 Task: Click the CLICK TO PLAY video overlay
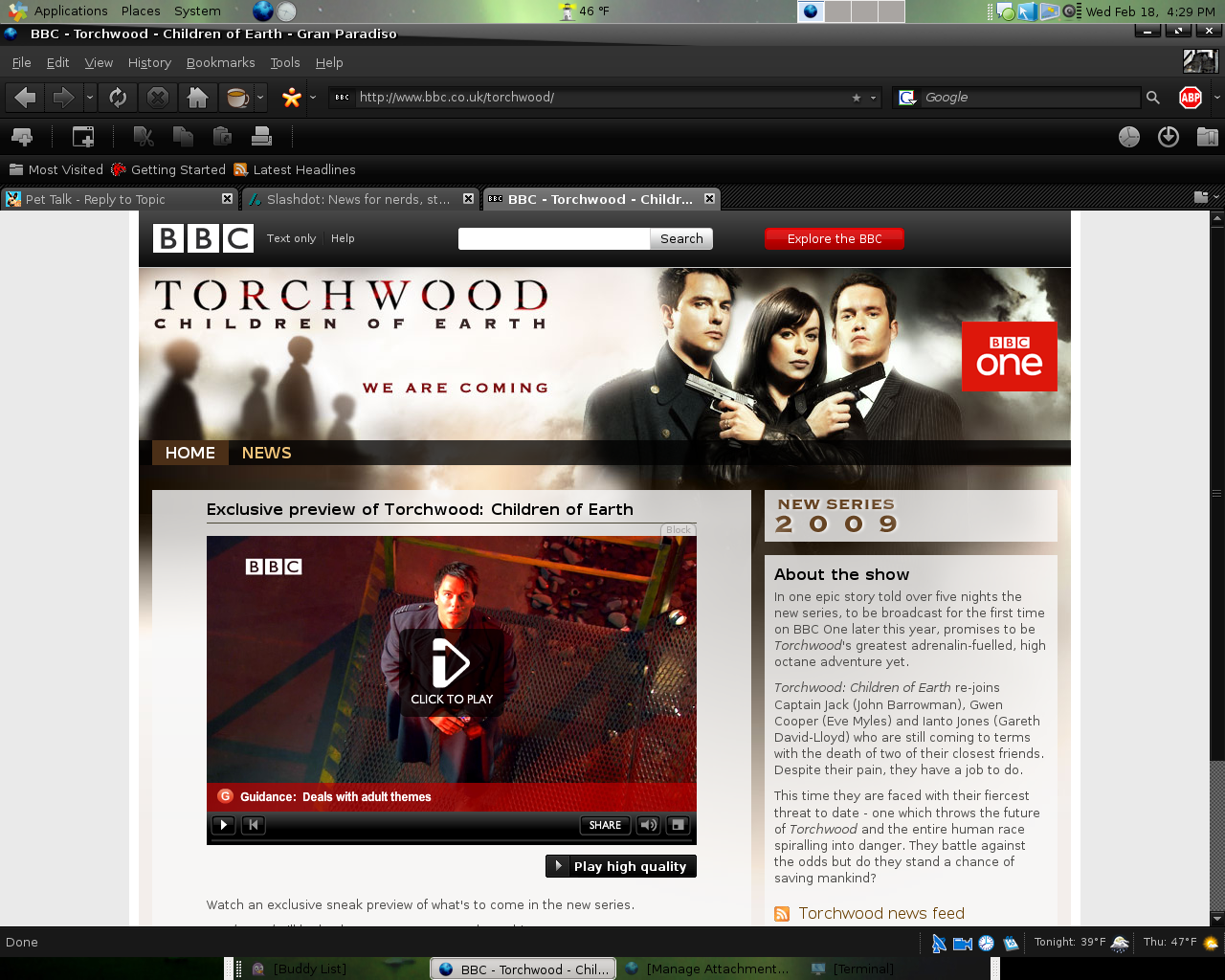(x=452, y=671)
